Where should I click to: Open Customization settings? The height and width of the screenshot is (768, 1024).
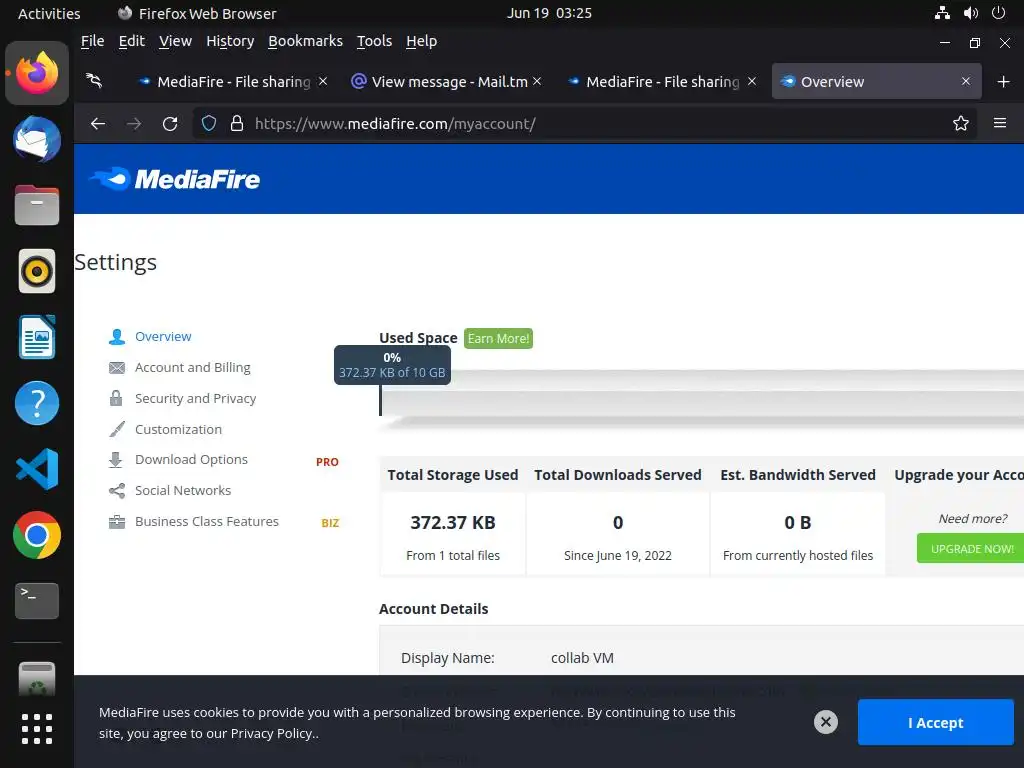(x=178, y=429)
